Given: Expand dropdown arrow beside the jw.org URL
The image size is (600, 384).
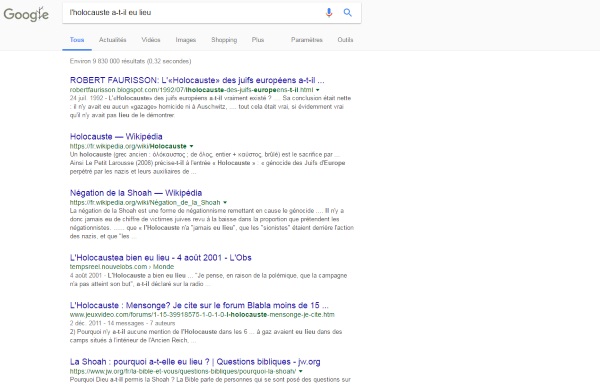Looking at the screenshot, I should pyautogui.click(x=301, y=371).
